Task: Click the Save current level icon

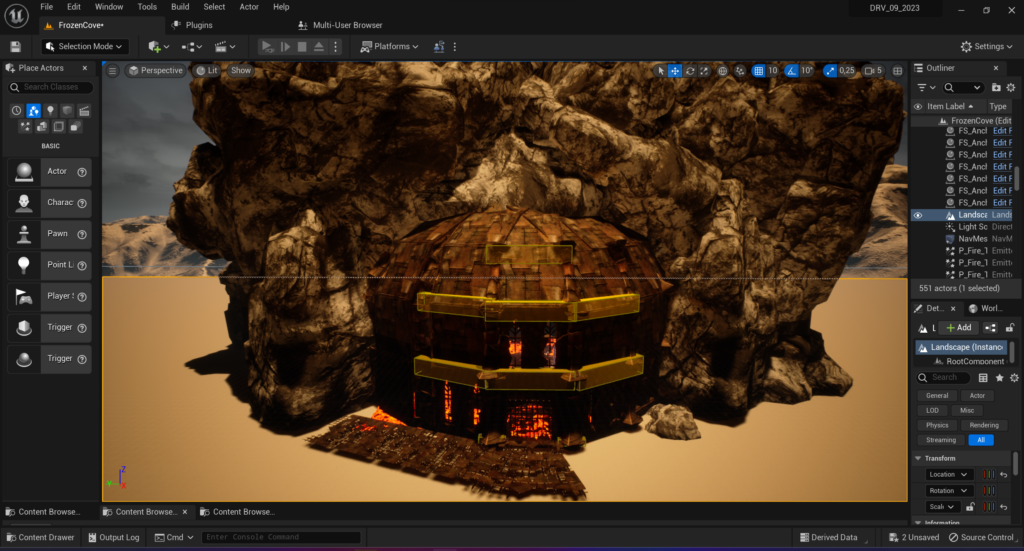Action: click(15, 46)
